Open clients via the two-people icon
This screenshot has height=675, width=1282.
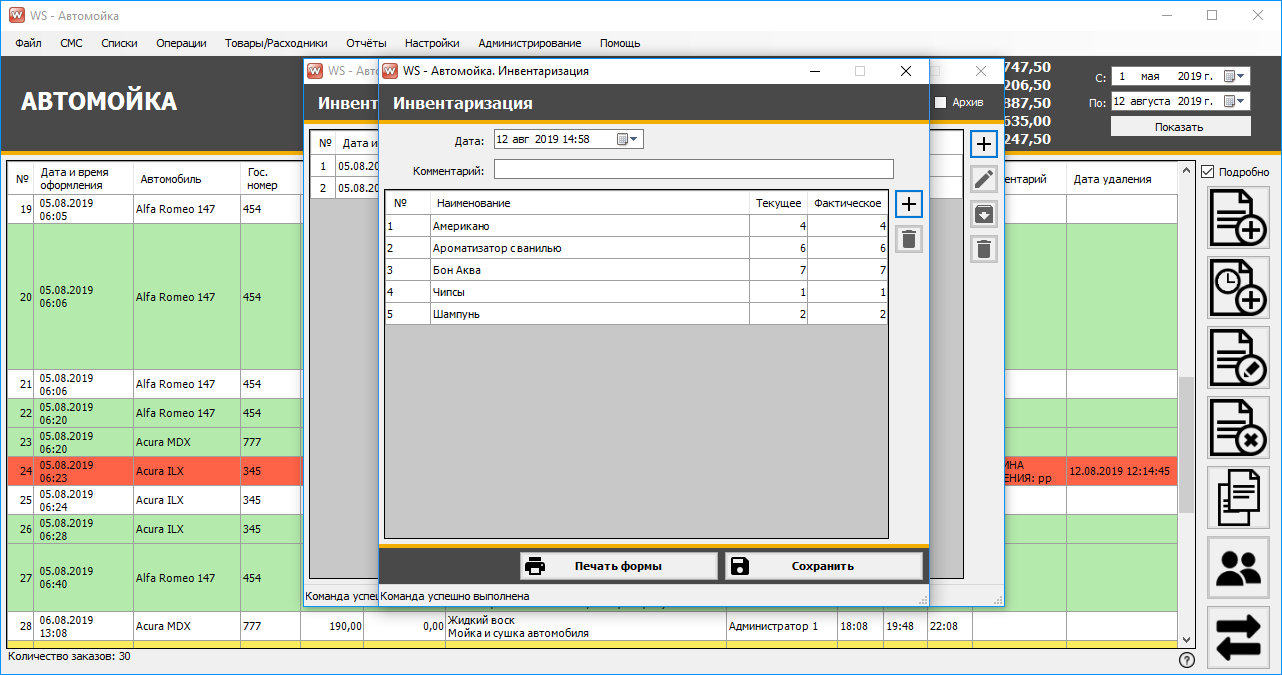coord(1239,567)
